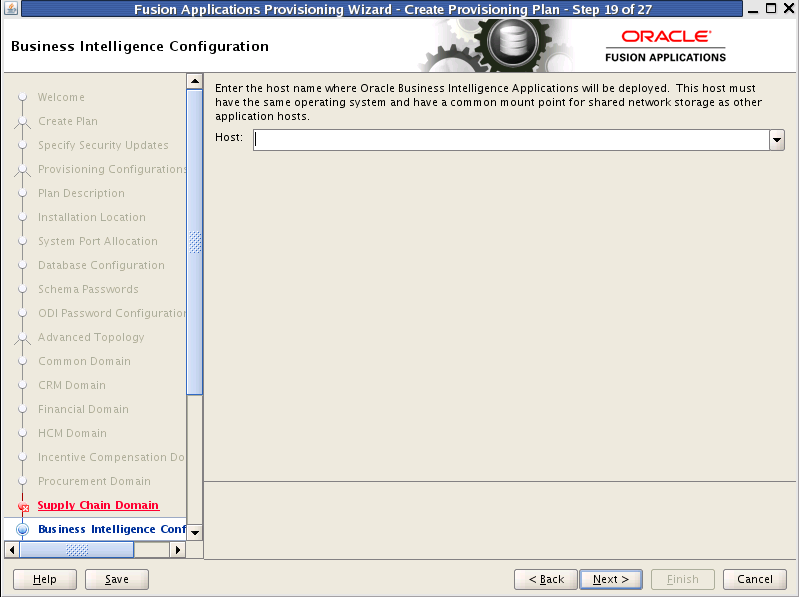
Task: Select the Database Configuration step
Action: (101, 265)
